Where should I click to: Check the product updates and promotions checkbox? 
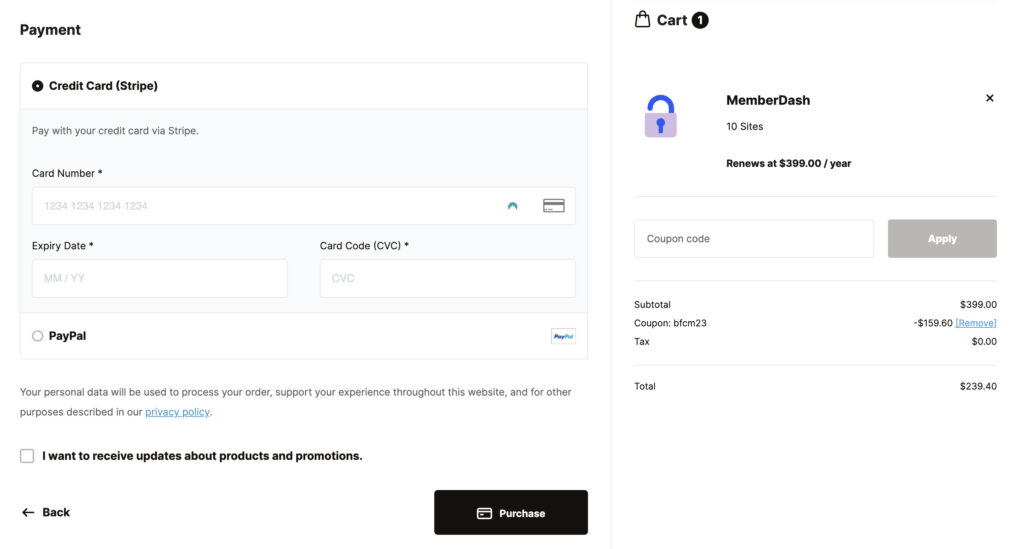(27, 456)
